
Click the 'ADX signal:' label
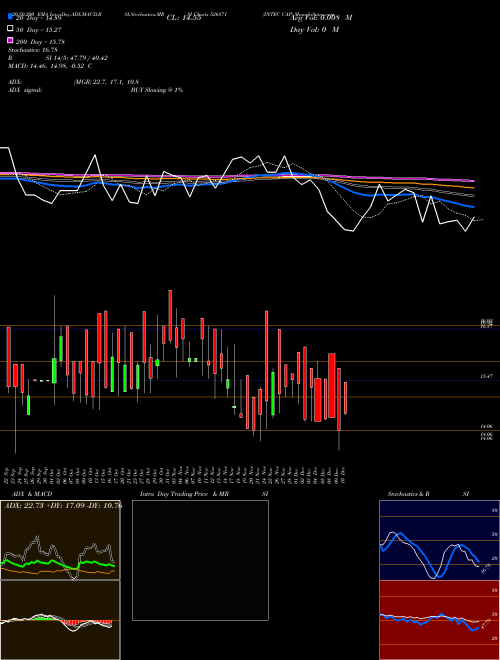25,90
